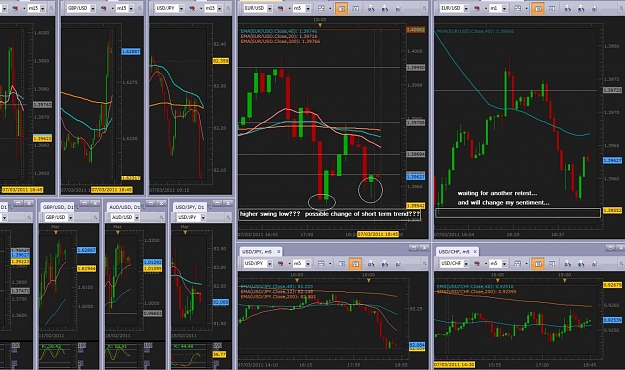Open m1 timeframe dropdown in EUR/USD window
This screenshot has height=370, width=625.
[x=505, y=8]
